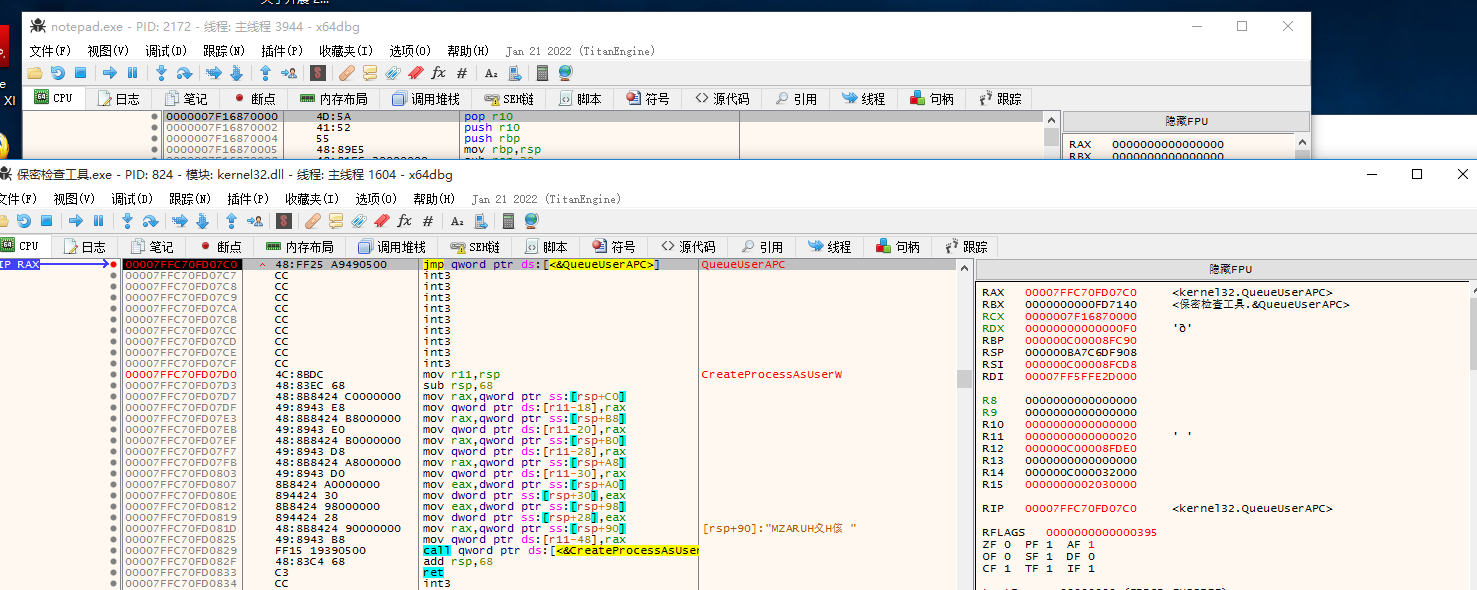Viewport: 1477px width, 590px height.
Task: Open the calculator icon in the lower toolbar
Action: pyautogui.click(x=509, y=221)
